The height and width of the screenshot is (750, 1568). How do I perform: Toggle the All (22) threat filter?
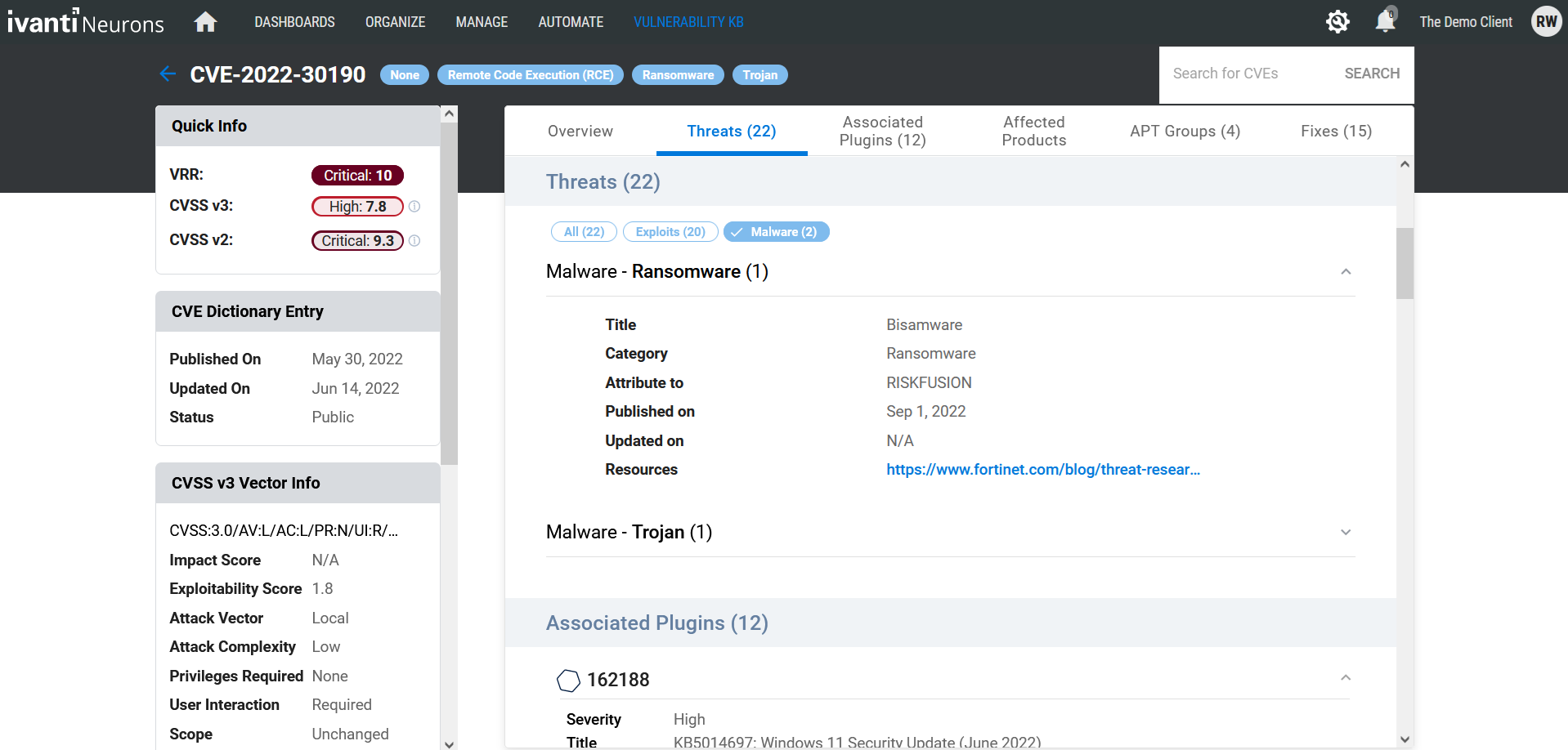(584, 232)
